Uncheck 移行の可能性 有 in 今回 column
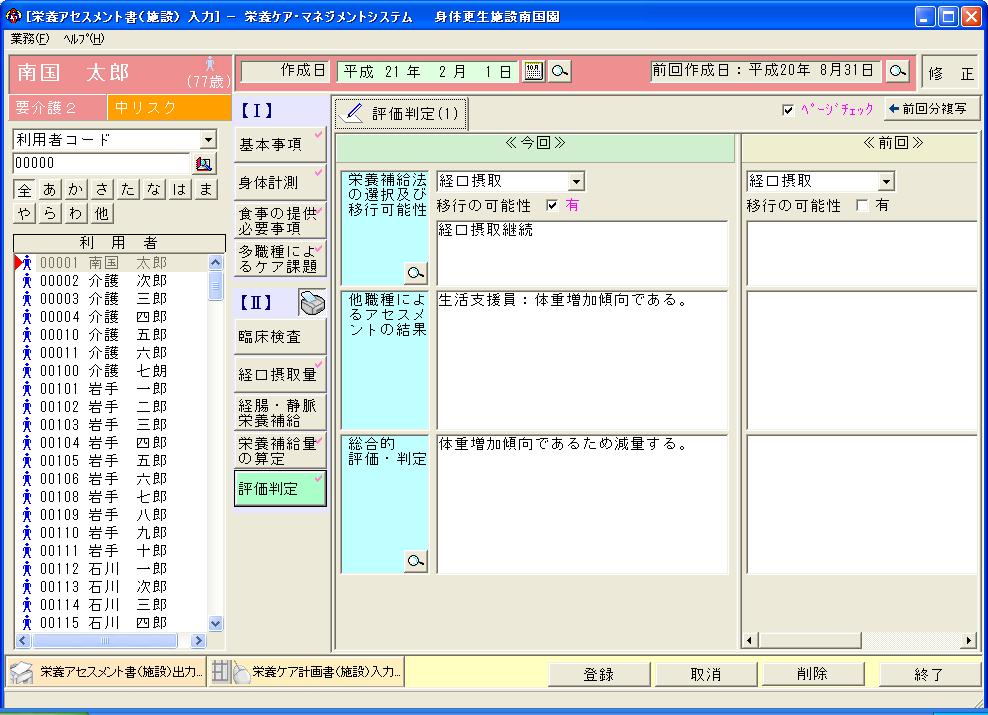This screenshot has height=715, width=988. pos(552,205)
